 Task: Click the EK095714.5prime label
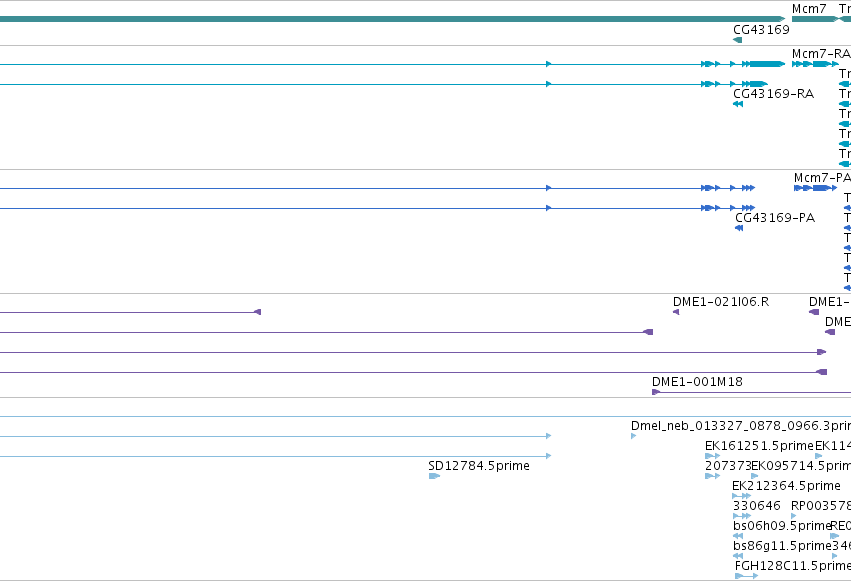pyautogui.click(x=801, y=466)
